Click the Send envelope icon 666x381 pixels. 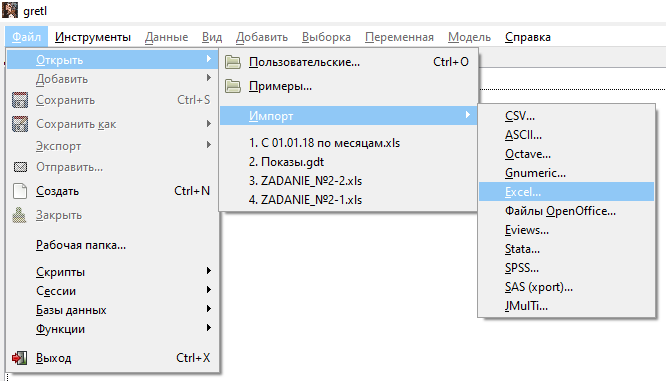coord(20,167)
